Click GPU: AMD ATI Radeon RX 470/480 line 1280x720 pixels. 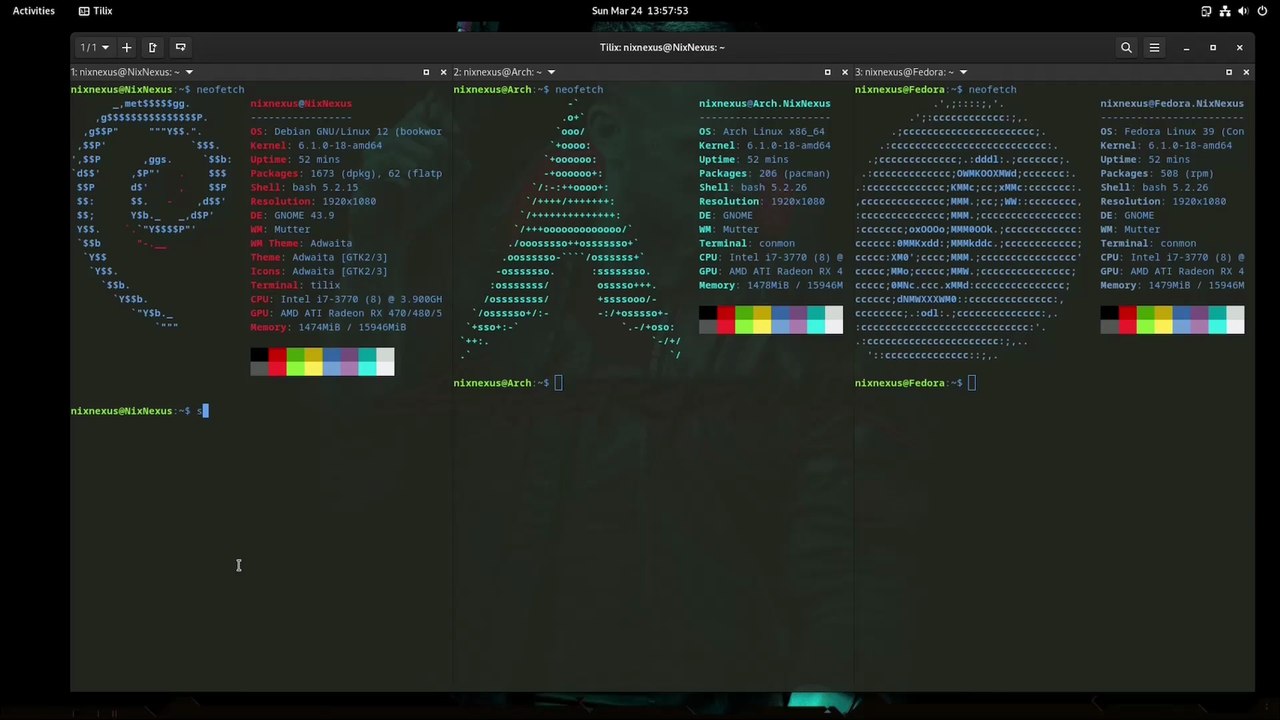[x=346, y=313]
